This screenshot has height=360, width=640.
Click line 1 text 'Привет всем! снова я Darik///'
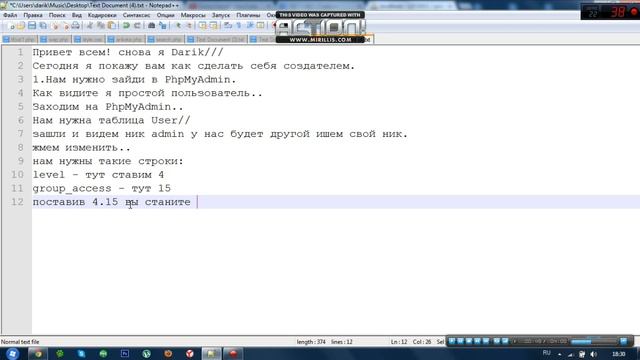128,52
